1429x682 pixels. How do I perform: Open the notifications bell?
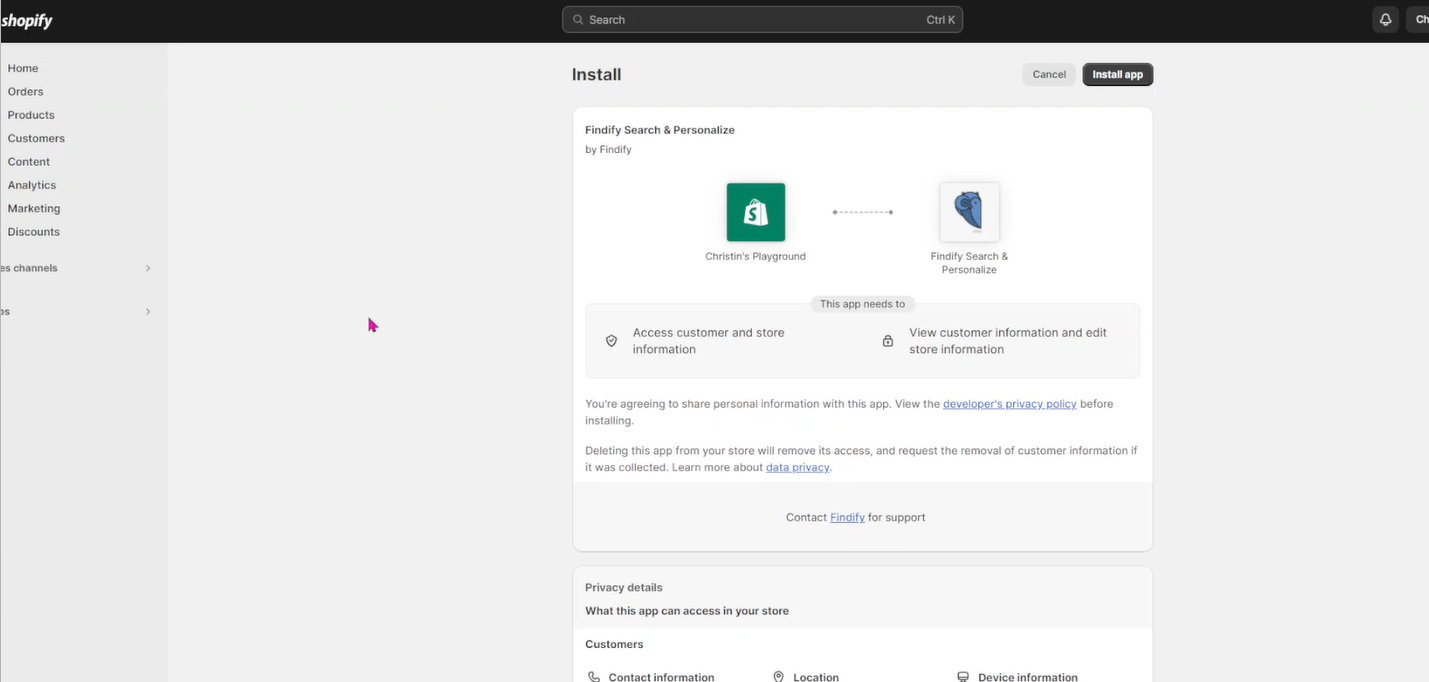[x=1385, y=20]
